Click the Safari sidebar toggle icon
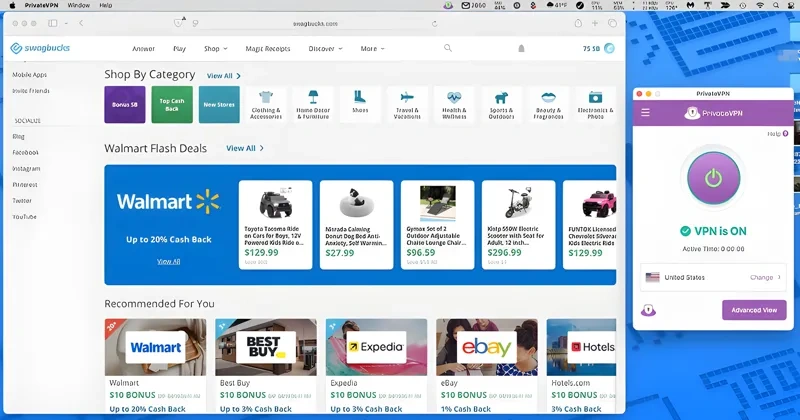Screen dimensions: 800x420 (x=53, y=23)
